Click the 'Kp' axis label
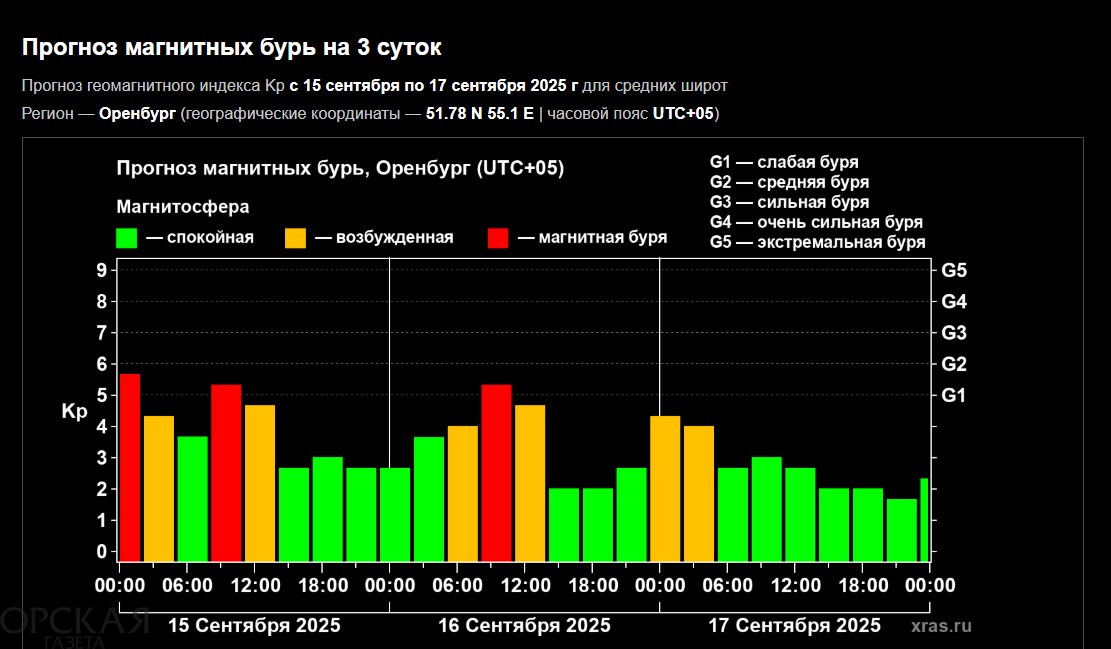This screenshot has width=1111, height=649. [75, 411]
